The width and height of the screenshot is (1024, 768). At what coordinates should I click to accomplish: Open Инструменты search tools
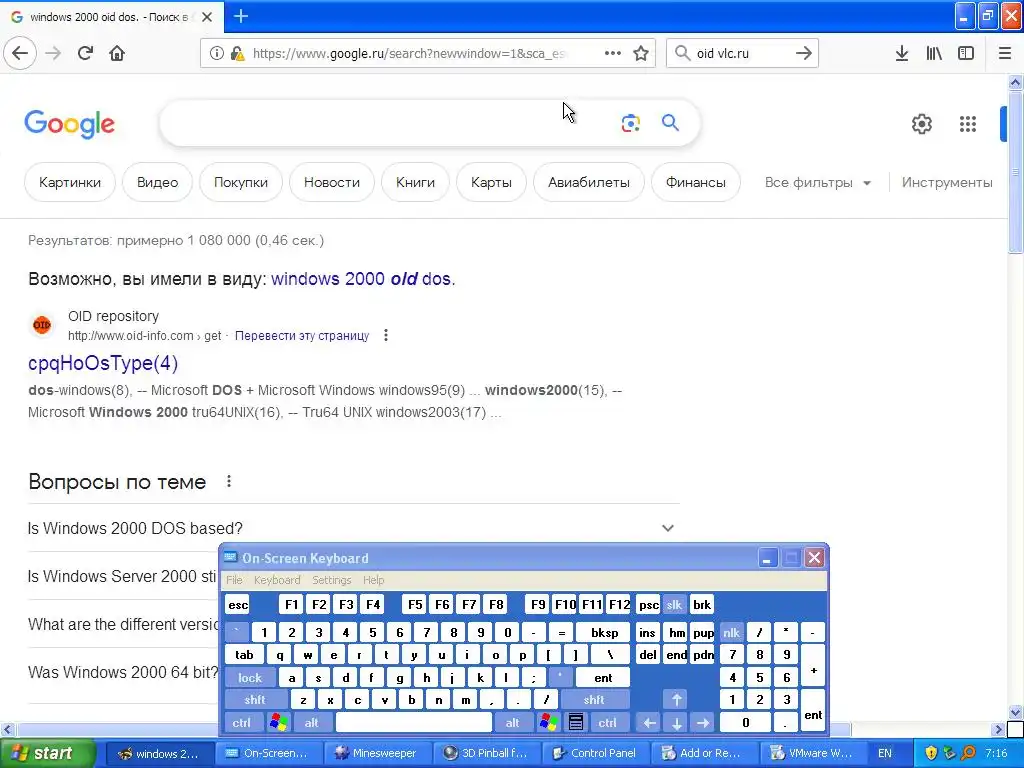click(947, 183)
